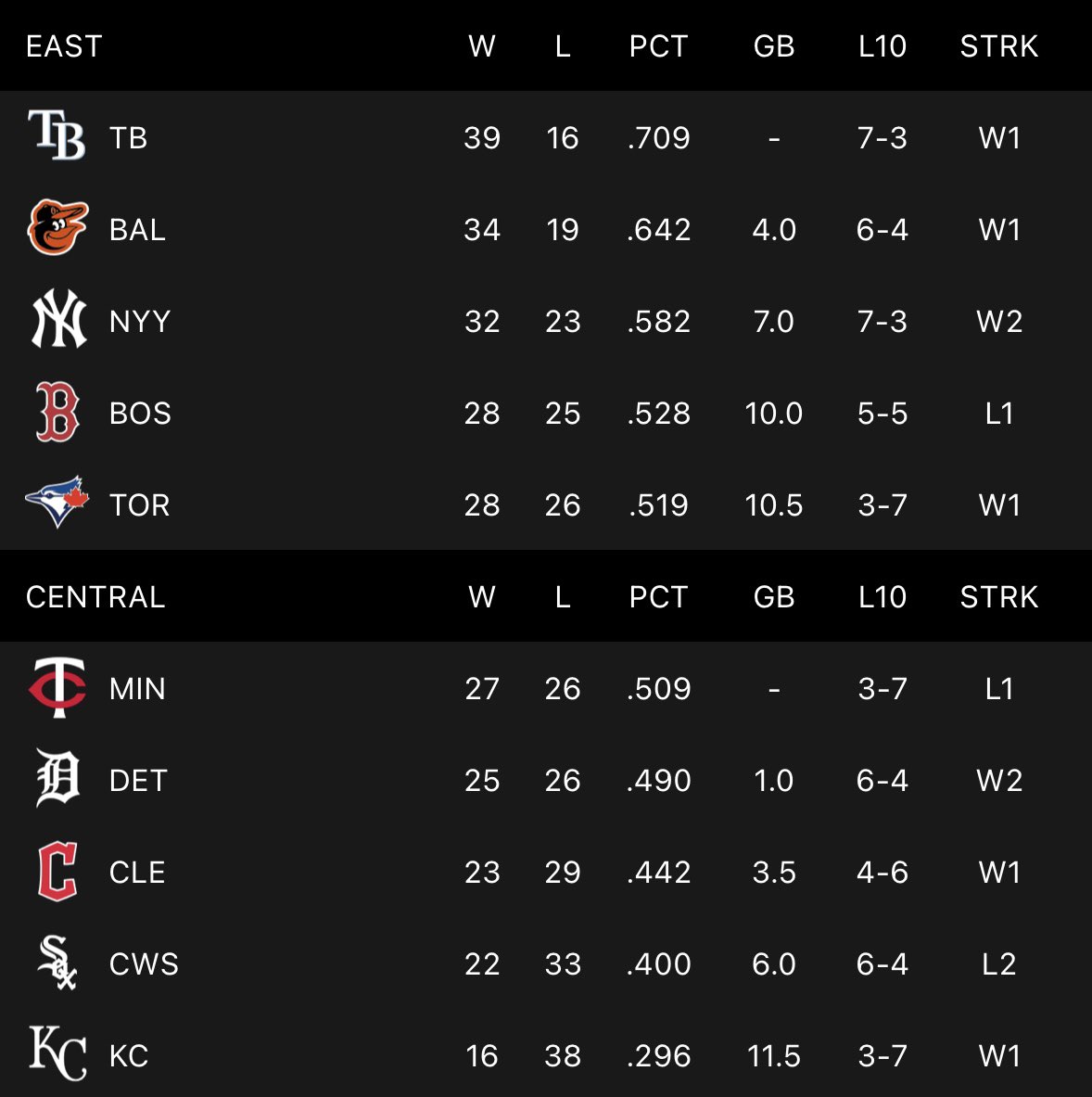Select the Kansas City Royals logo
Screen dimensions: 1092x1097
(x=57, y=1052)
